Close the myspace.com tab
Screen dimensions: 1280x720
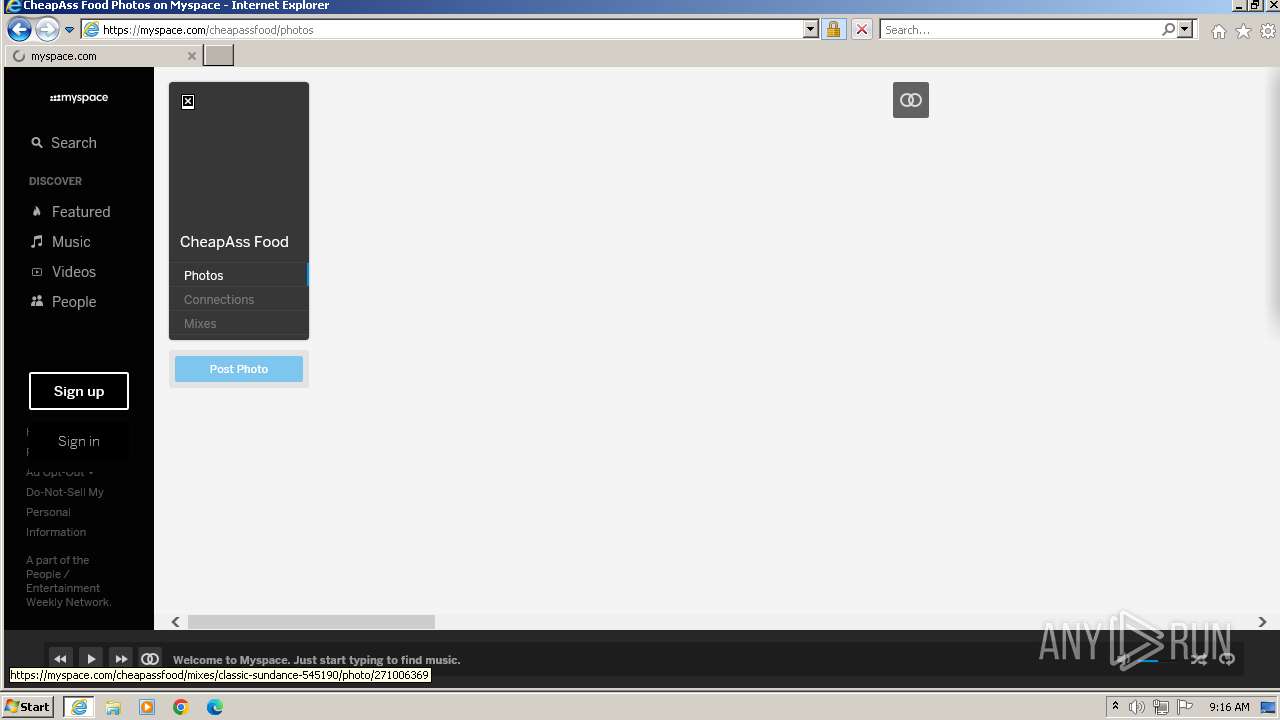(192, 56)
